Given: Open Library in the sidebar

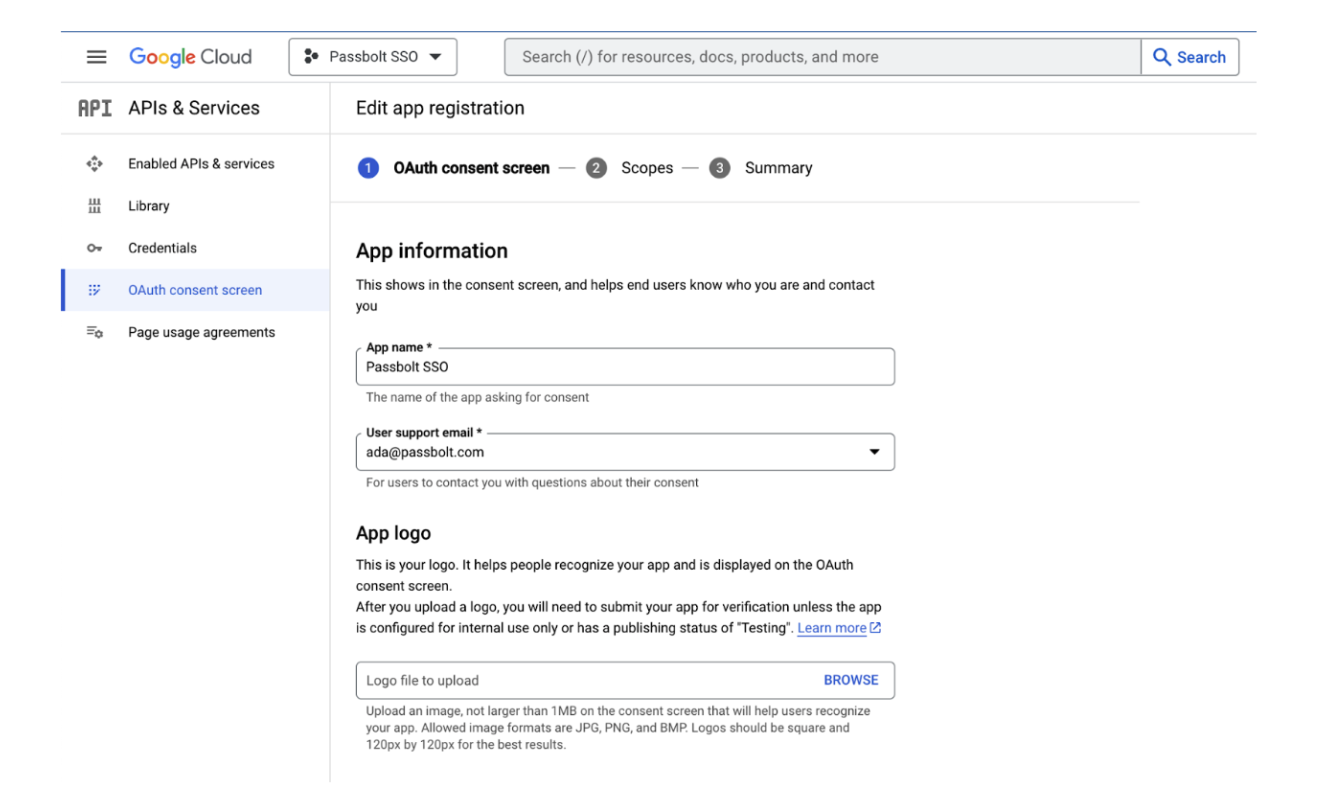Looking at the screenshot, I should [149, 206].
